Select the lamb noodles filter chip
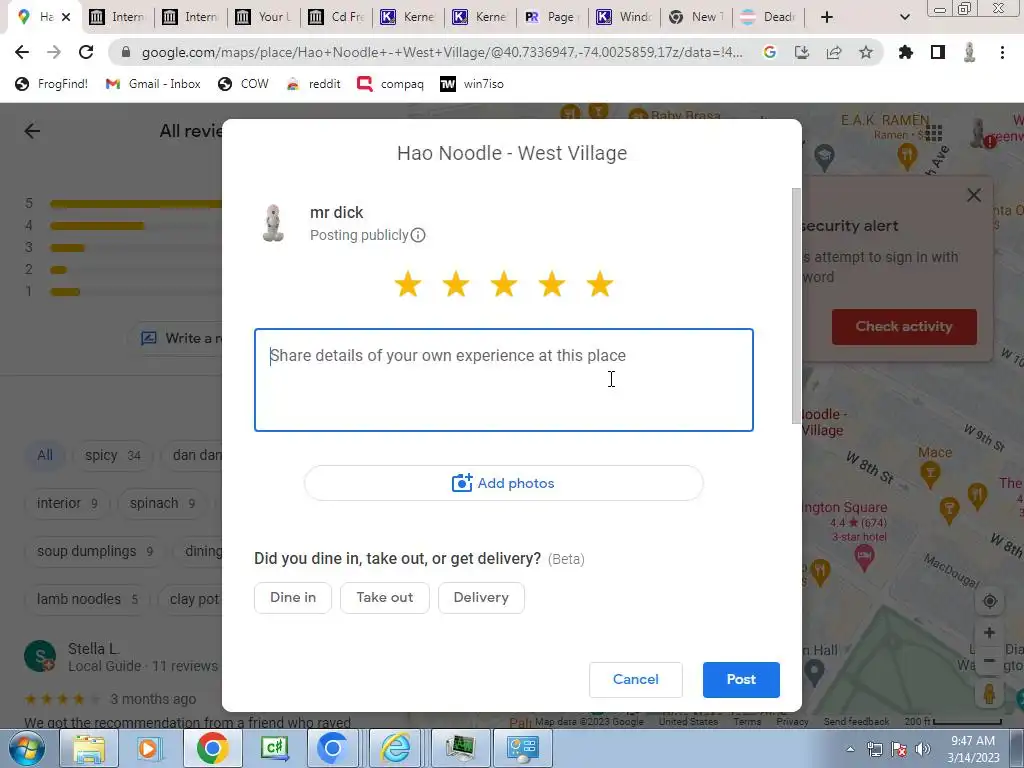Screen dimensions: 1024x768 point(87,599)
